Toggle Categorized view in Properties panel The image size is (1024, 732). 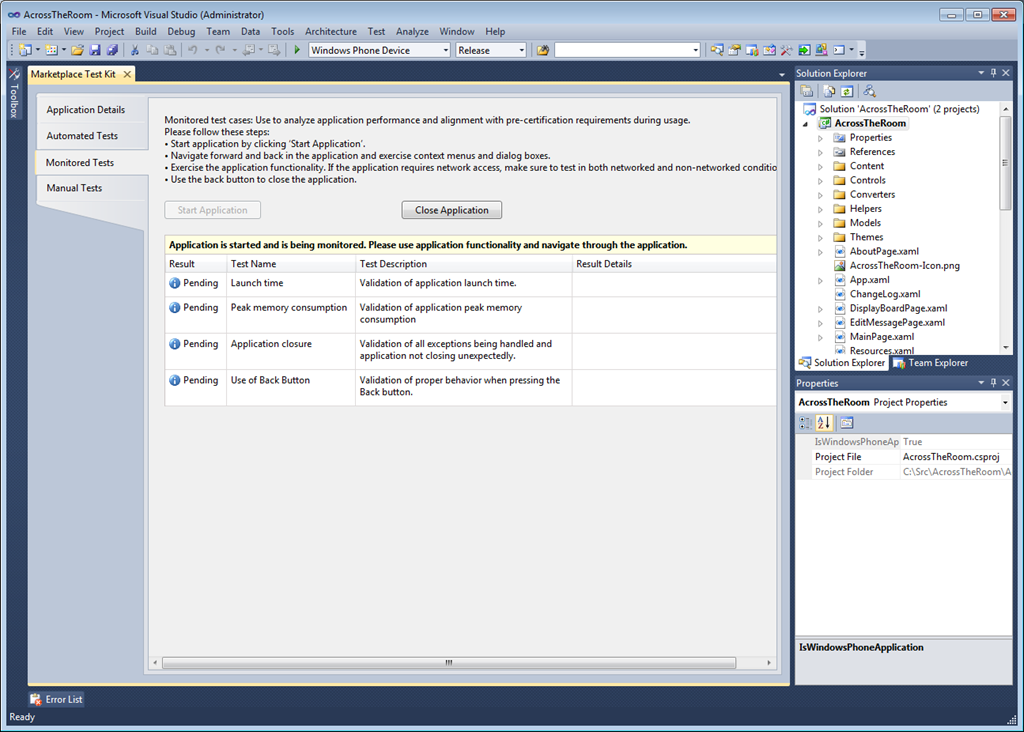(806, 422)
